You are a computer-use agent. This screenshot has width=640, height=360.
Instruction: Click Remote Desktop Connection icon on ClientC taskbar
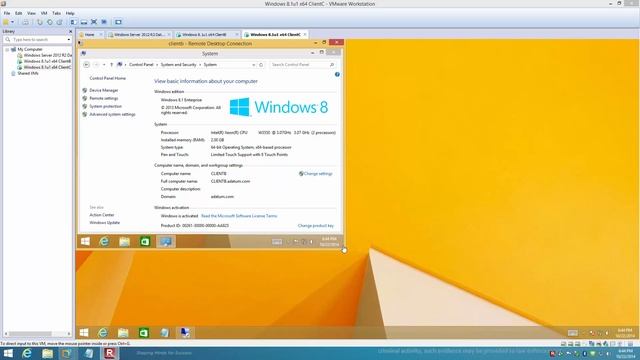coord(185,333)
